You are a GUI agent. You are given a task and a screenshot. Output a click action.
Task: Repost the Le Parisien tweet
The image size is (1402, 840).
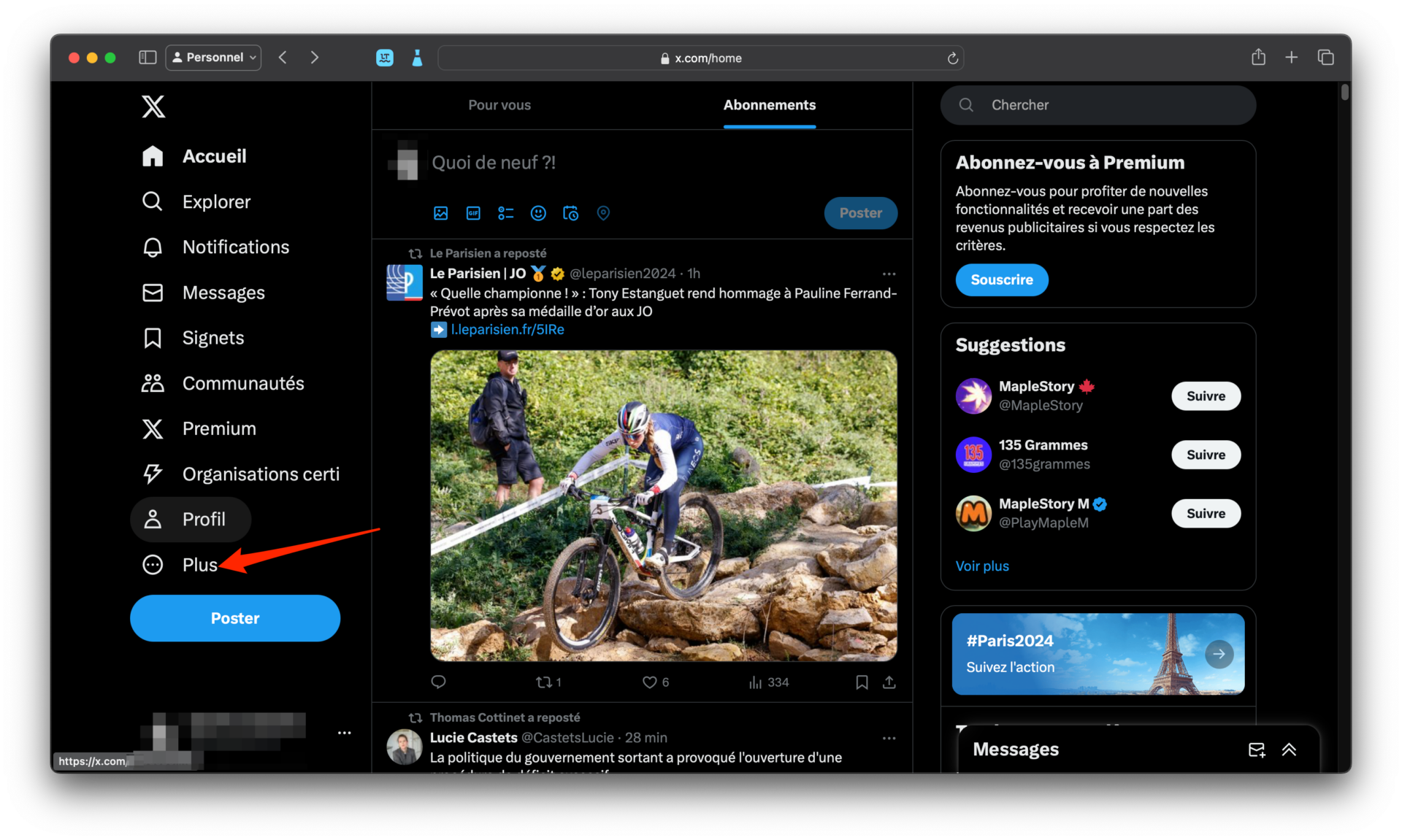tap(544, 682)
